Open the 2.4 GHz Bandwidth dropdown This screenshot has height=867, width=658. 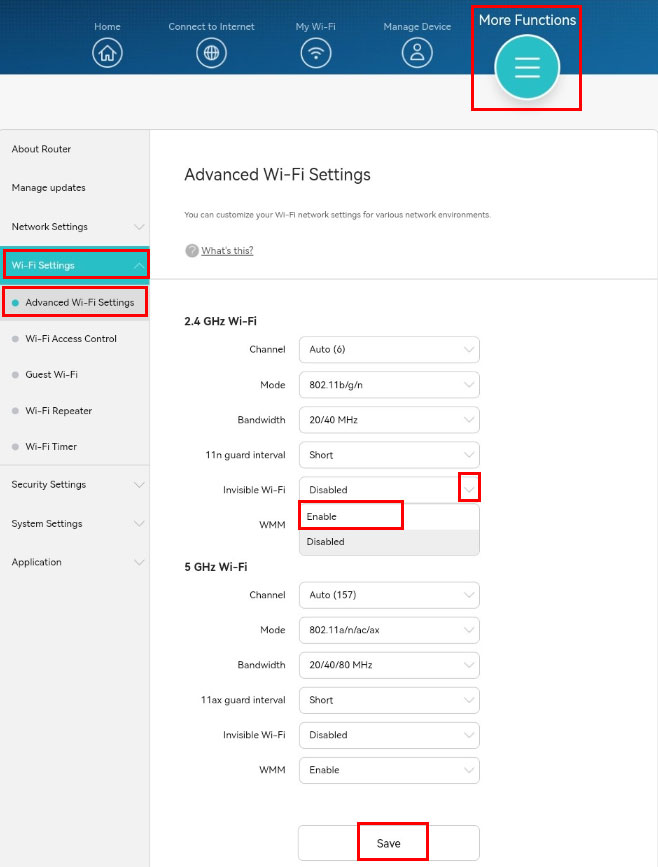point(389,420)
